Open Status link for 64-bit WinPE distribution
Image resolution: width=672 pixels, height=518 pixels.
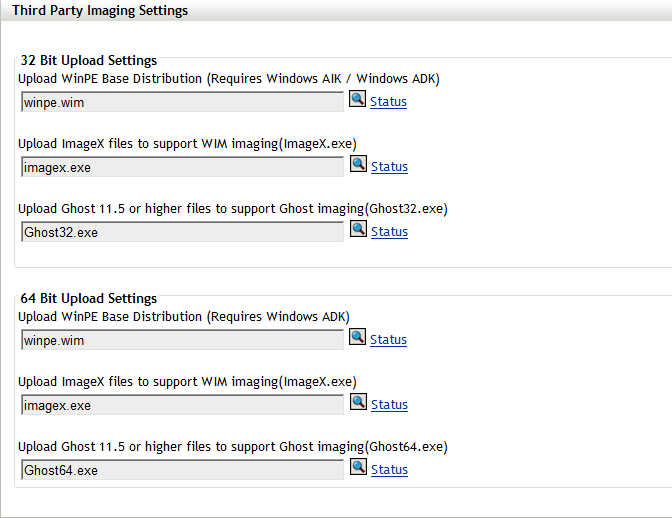point(388,340)
